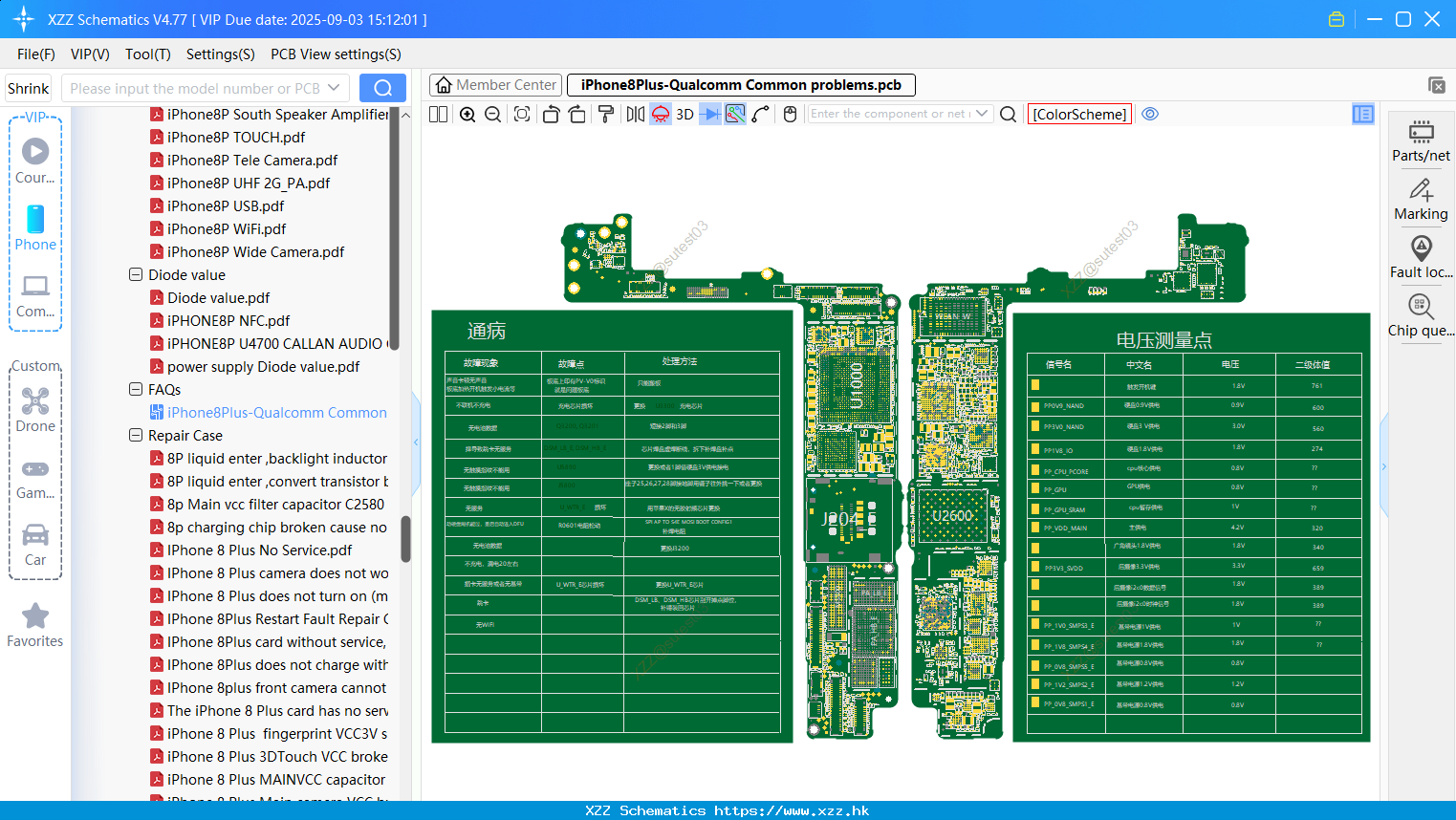Open the Game console category

[x=35, y=478]
